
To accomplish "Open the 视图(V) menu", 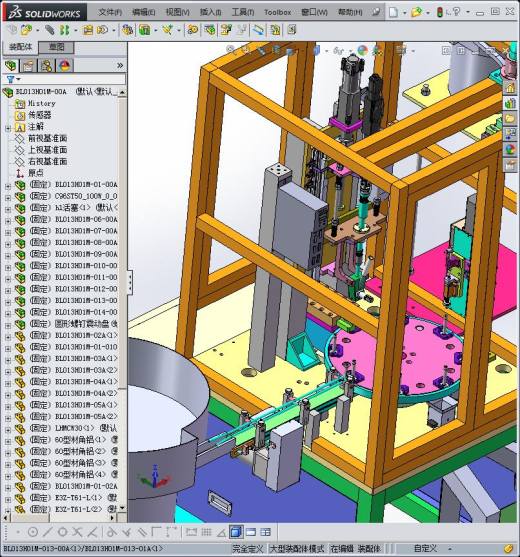I will [177, 12].
